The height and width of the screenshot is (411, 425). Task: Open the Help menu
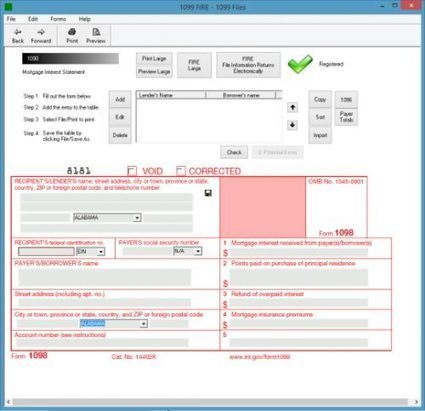point(85,19)
